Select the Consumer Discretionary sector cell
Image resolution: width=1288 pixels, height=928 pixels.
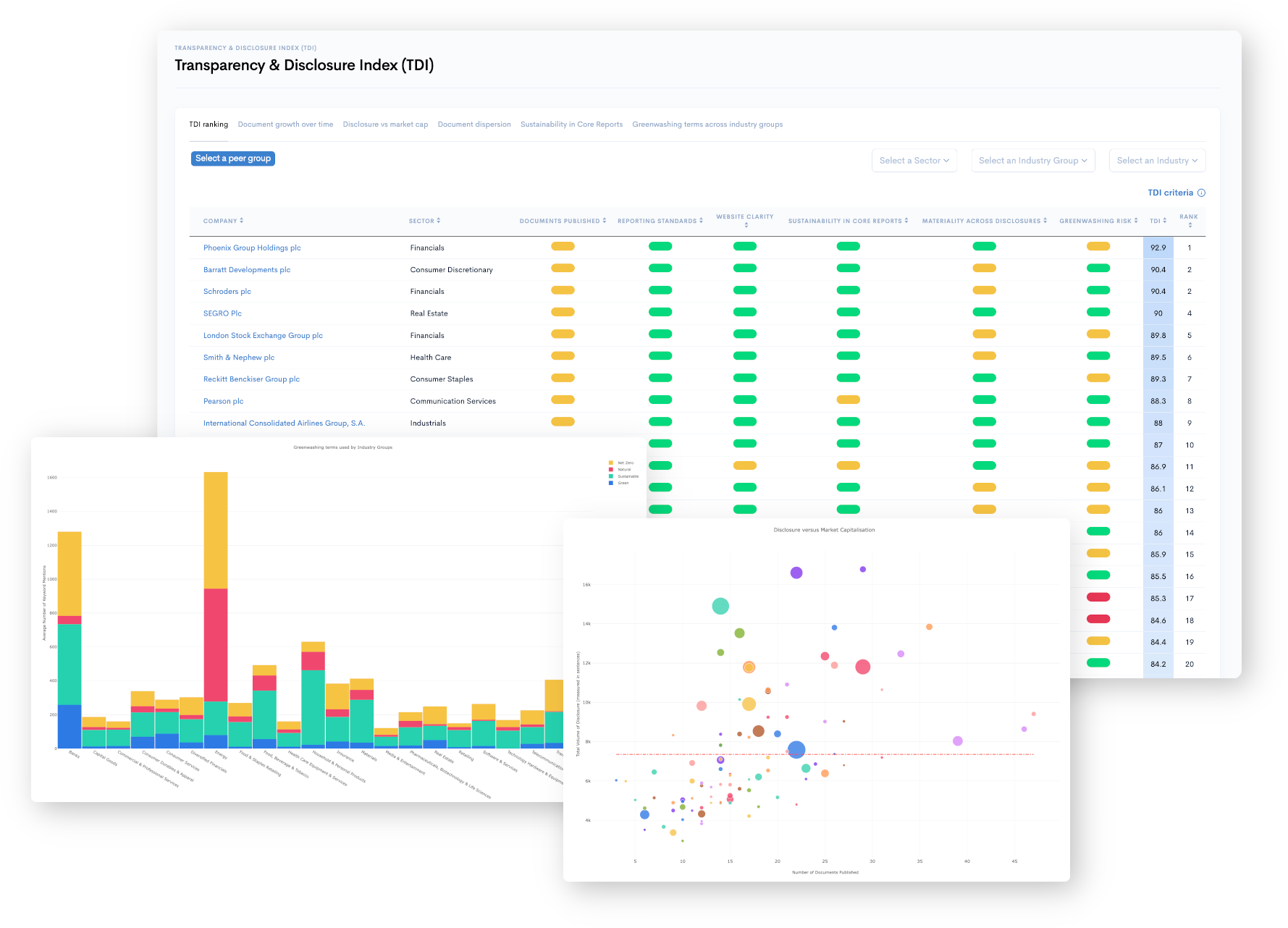coord(451,270)
